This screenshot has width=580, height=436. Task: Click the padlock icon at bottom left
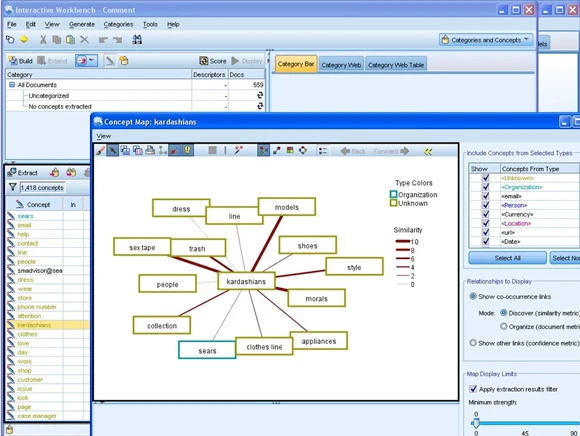click(x=9, y=430)
